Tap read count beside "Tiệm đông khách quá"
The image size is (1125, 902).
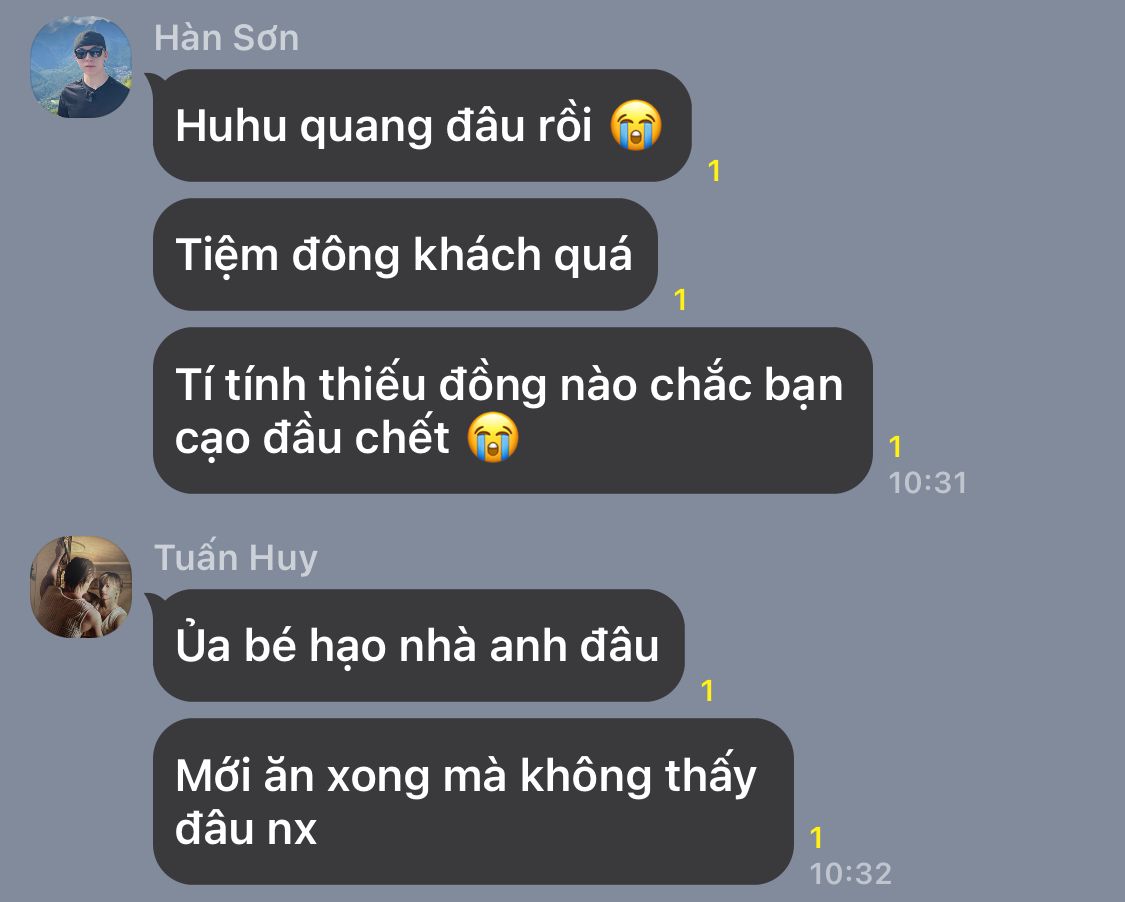click(x=680, y=300)
